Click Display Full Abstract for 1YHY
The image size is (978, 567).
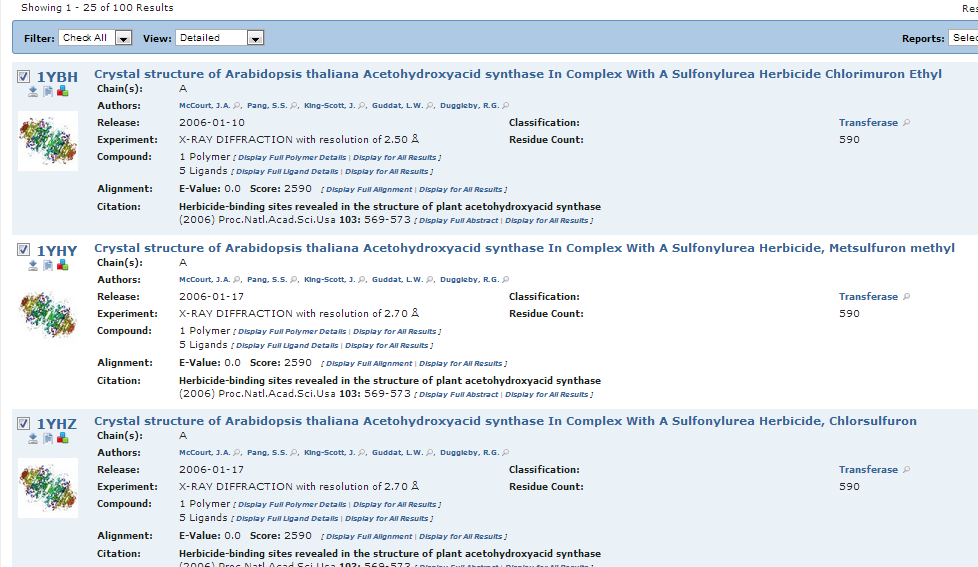[458, 395]
